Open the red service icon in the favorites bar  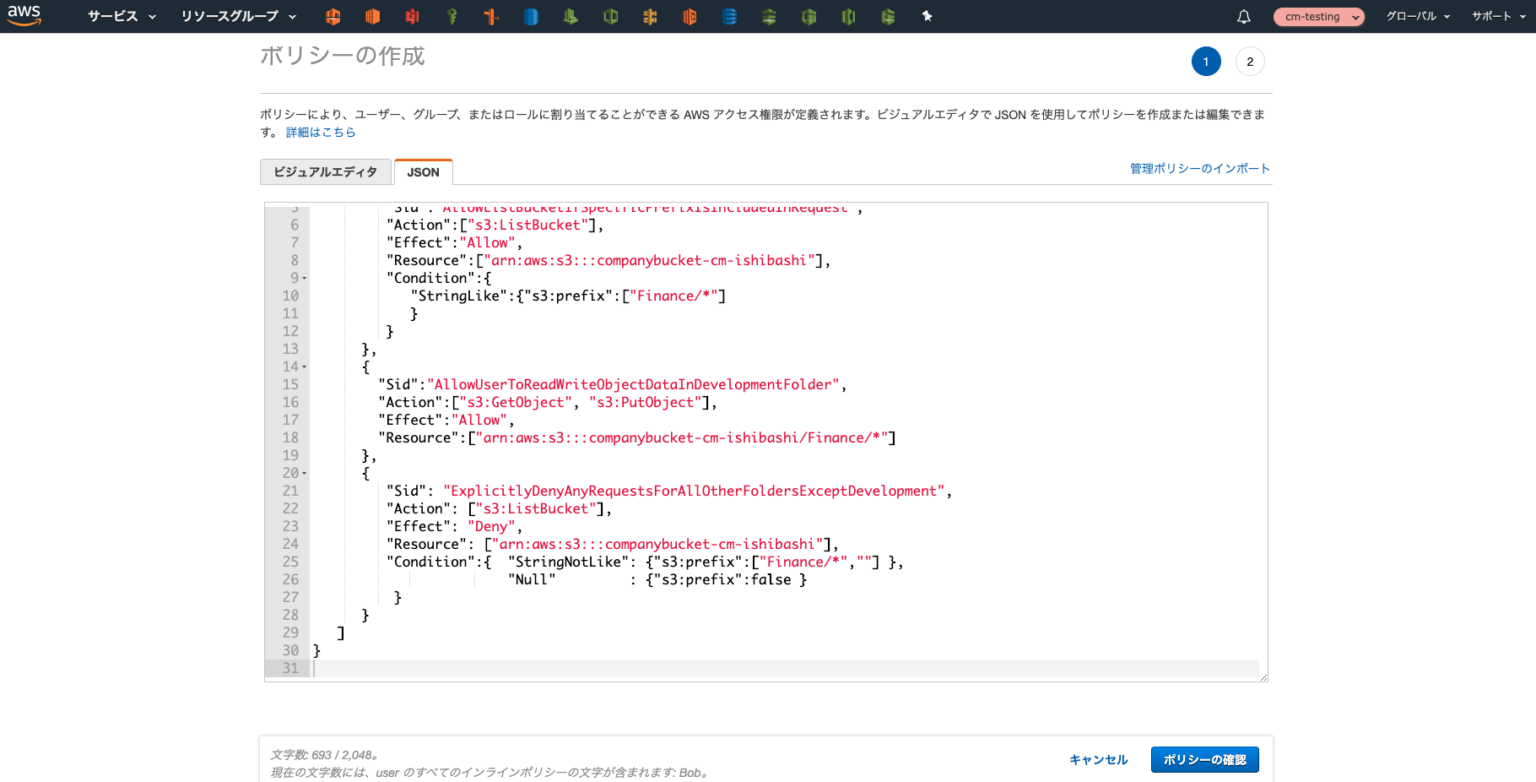point(411,16)
